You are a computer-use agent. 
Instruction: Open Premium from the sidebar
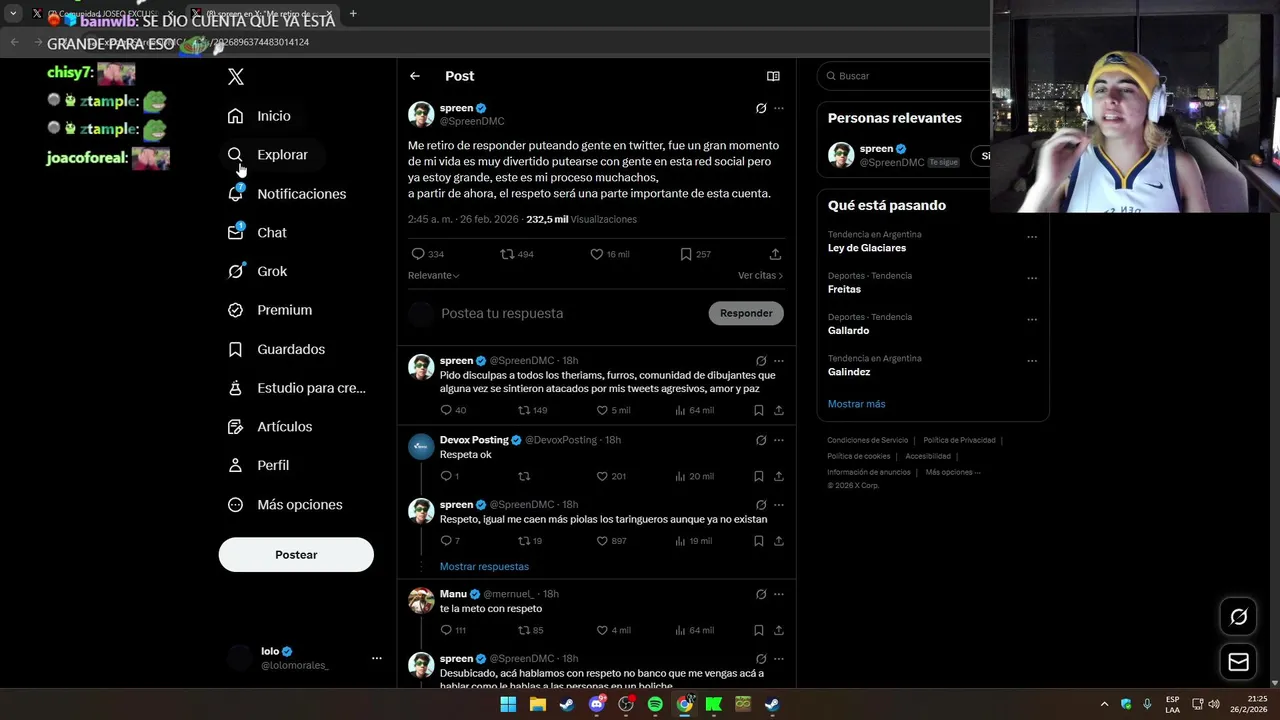[269, 310]
